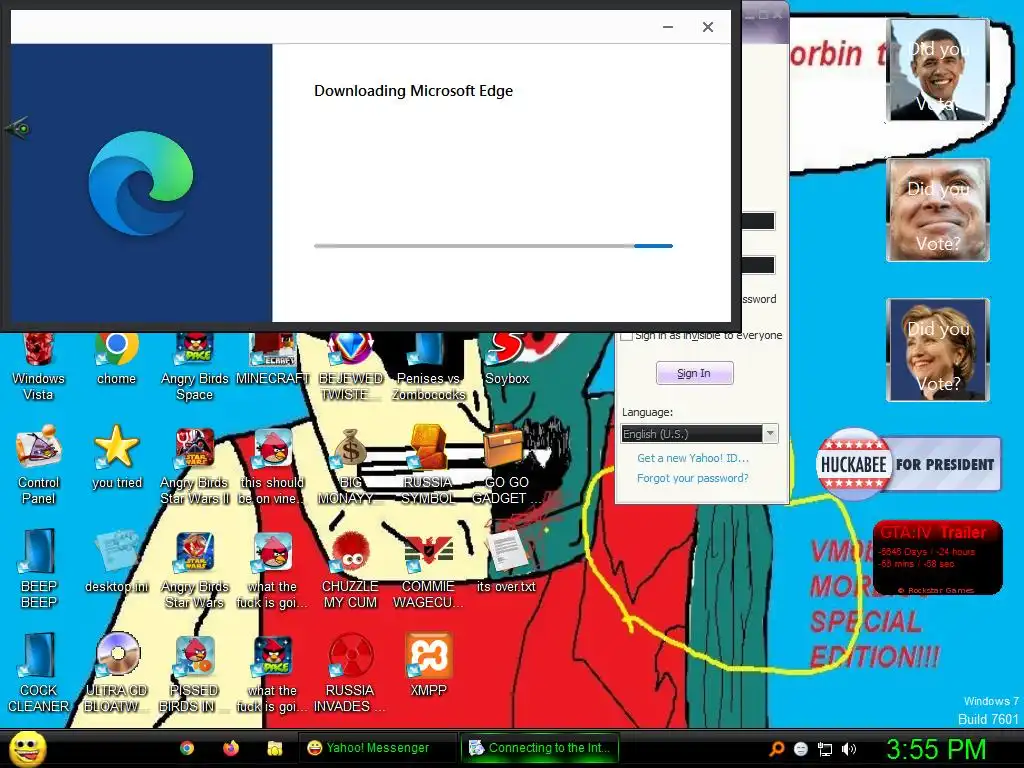This screenshot has width=1024, height=768.
Task: Launch Firefox from the taskbar
Action: pyautogui.click(x=231, y=748)
